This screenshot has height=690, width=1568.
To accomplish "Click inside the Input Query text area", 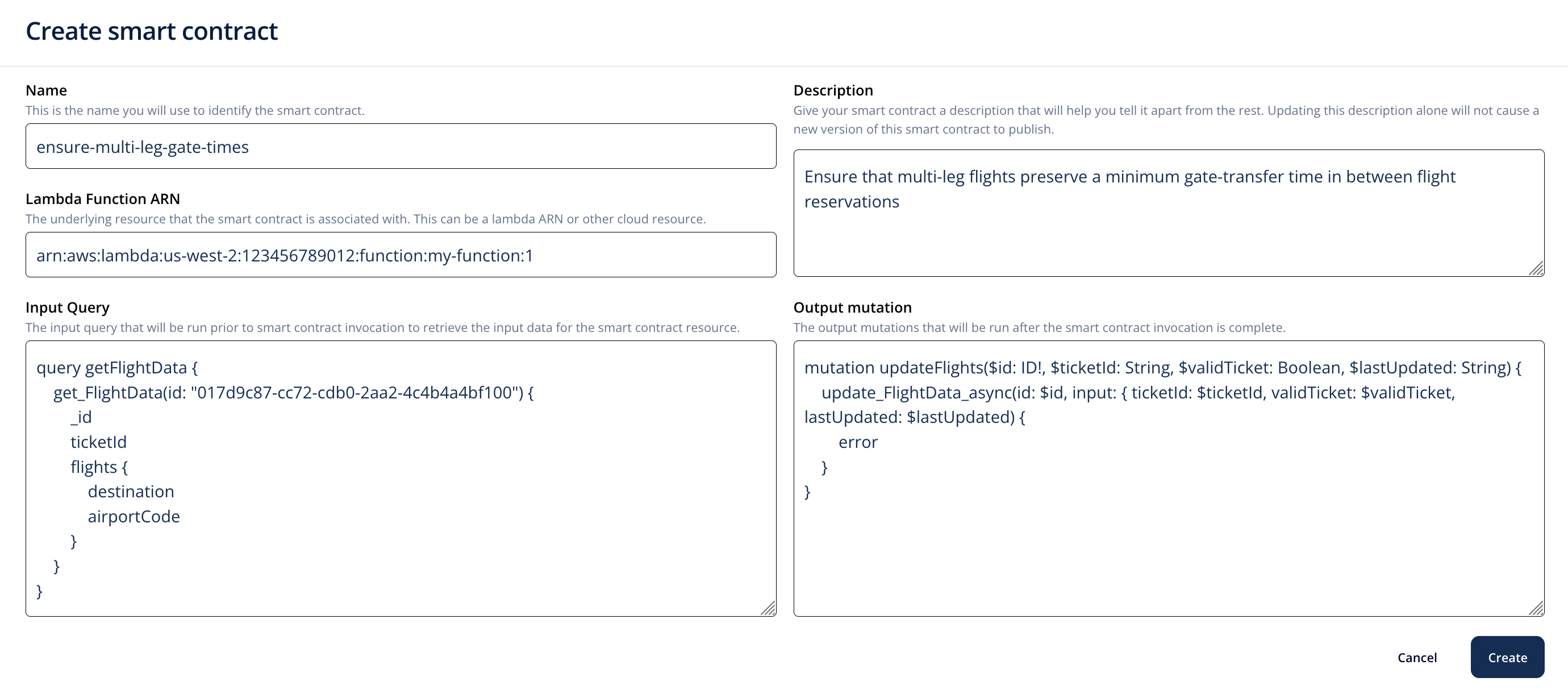I will point(401,479).
